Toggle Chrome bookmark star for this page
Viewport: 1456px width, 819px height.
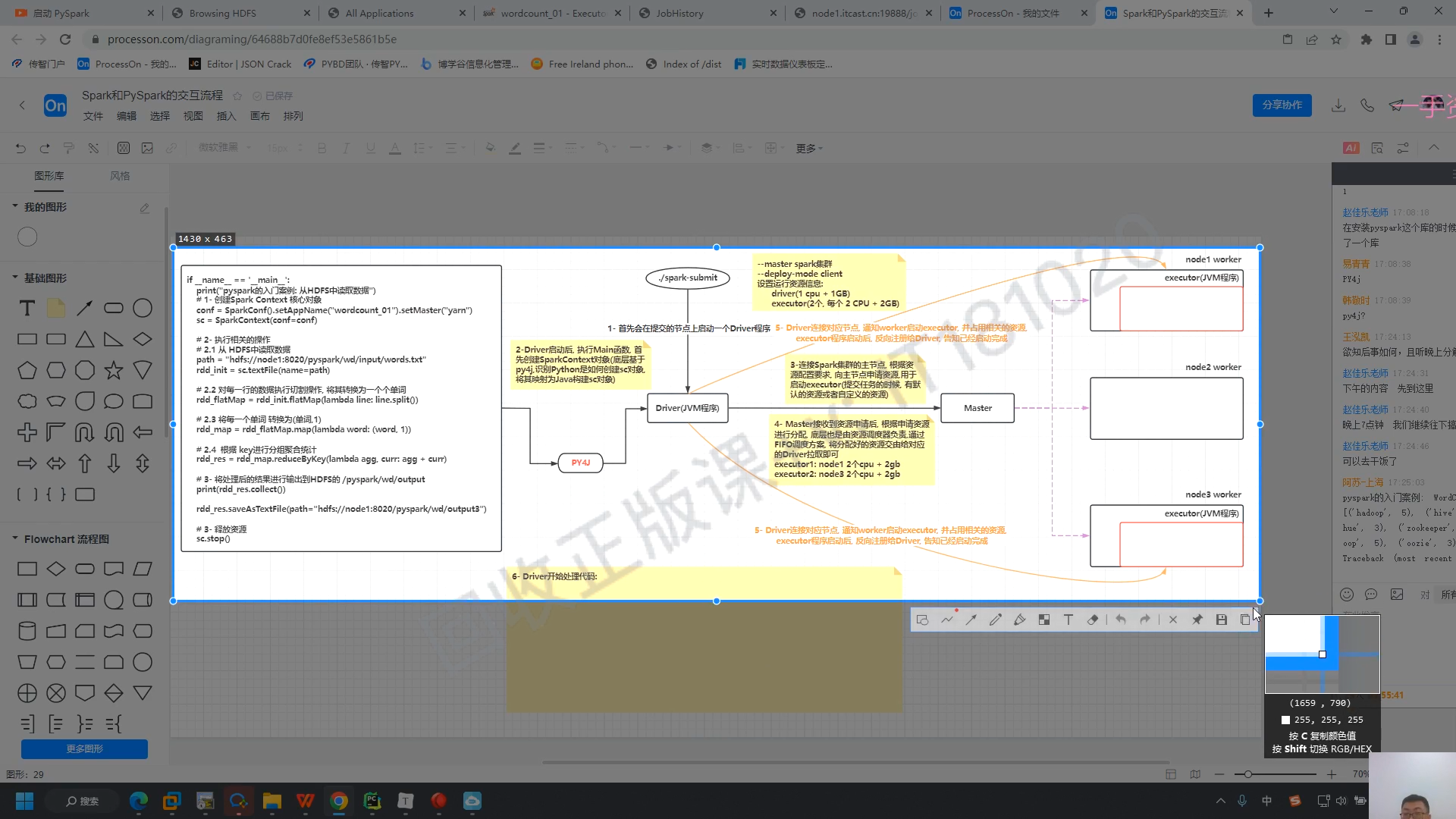click(x=1336, y=39)
